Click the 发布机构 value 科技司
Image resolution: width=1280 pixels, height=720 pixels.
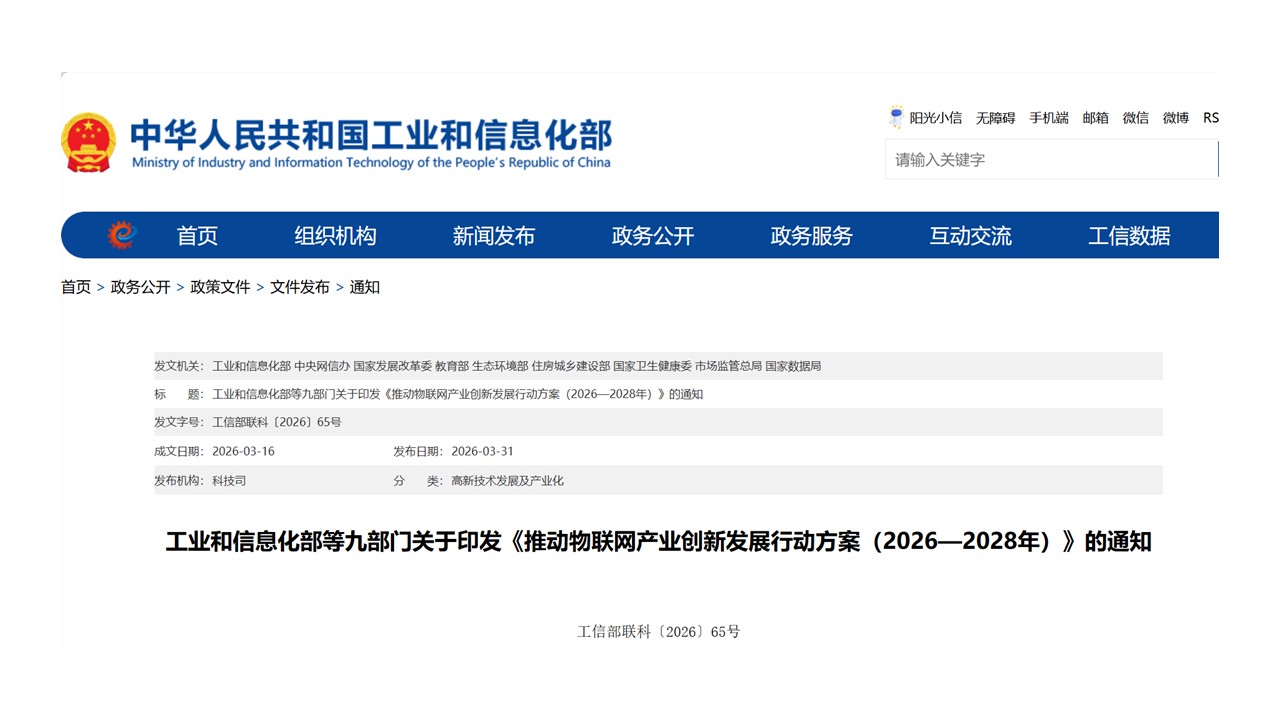pos(229,480)
